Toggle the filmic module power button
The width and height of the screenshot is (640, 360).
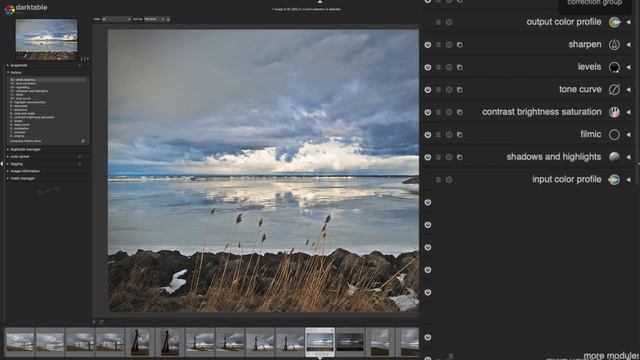click(427, 134)
